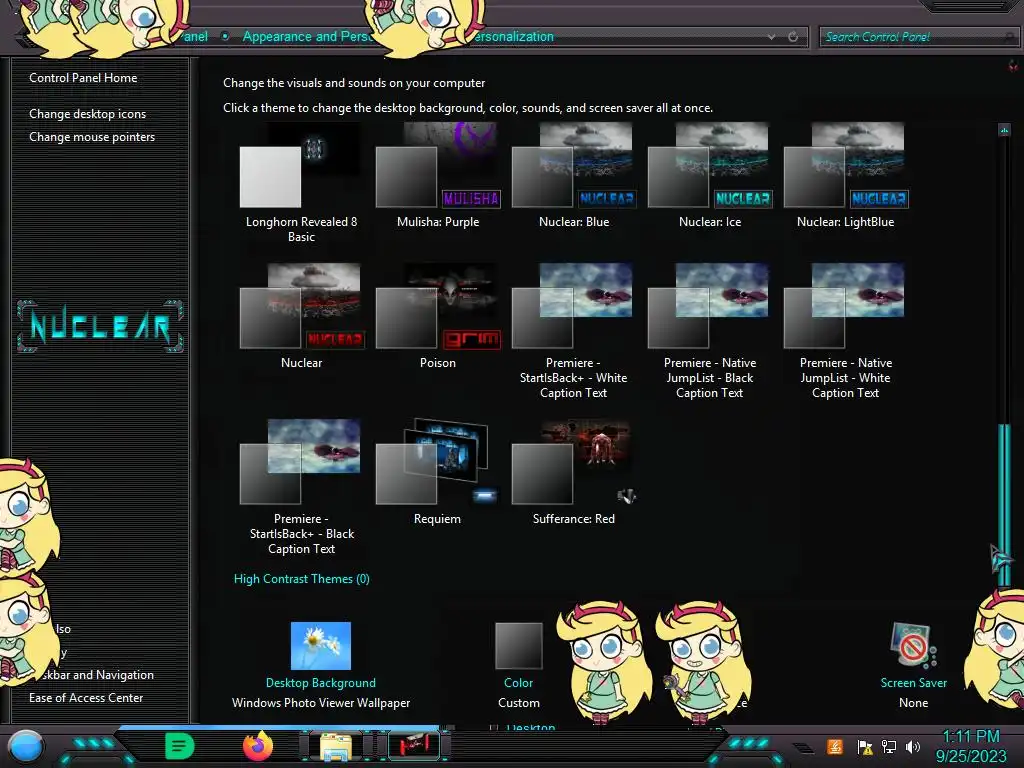Select Premiere Native JumpList White Caption theme
The image size is (1024, 768).
pyautogui.click(x=846, y=332)
